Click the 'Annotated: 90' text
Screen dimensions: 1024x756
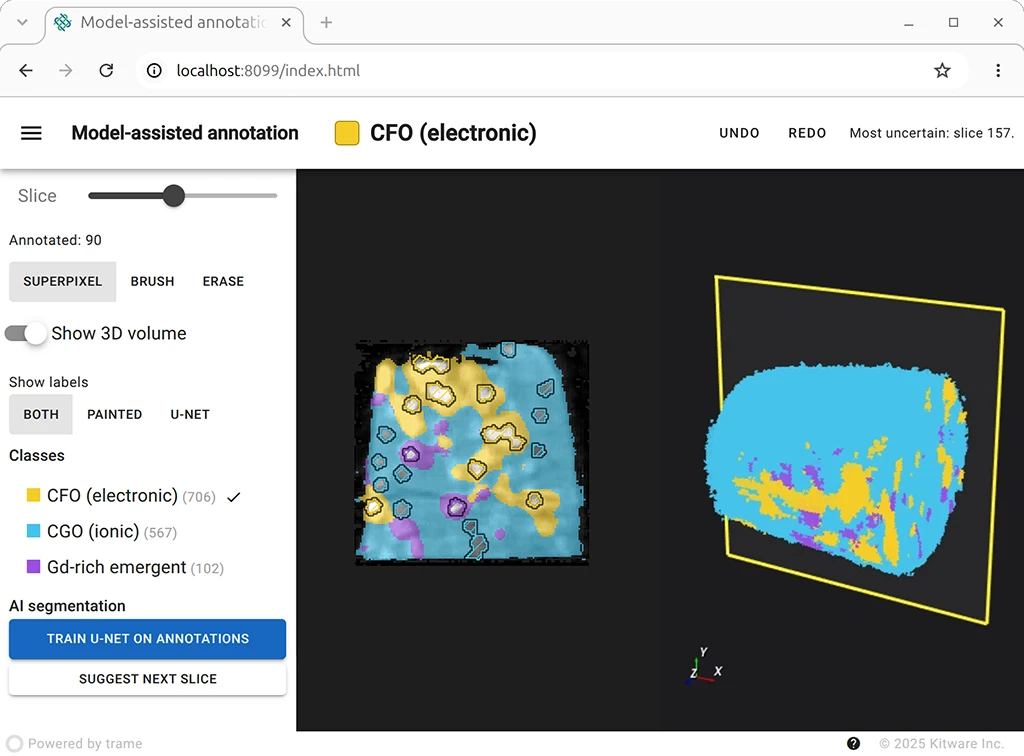point(56,240)
